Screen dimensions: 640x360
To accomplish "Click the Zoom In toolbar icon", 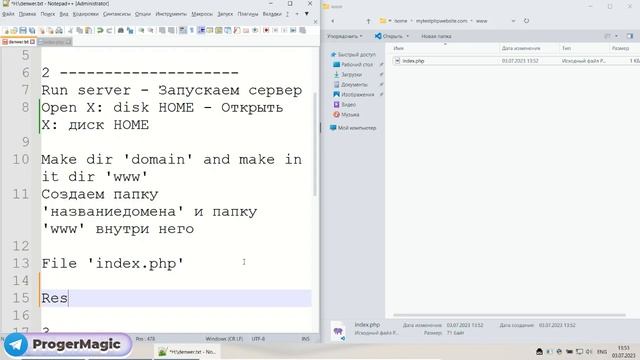I will [x=141, y=31].
